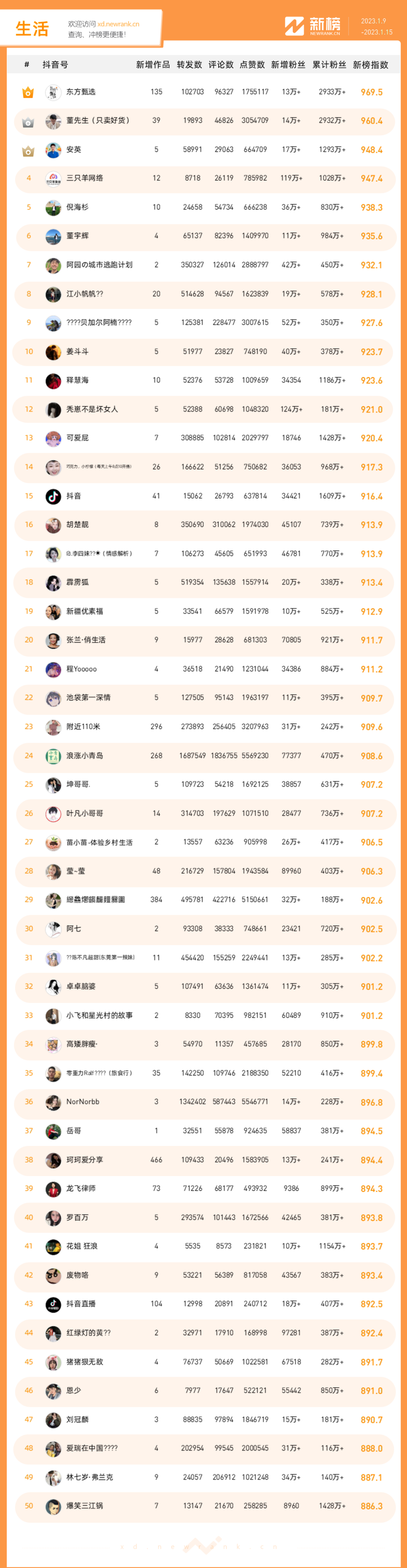Click 抖音直播 avatar icon

53,1304
